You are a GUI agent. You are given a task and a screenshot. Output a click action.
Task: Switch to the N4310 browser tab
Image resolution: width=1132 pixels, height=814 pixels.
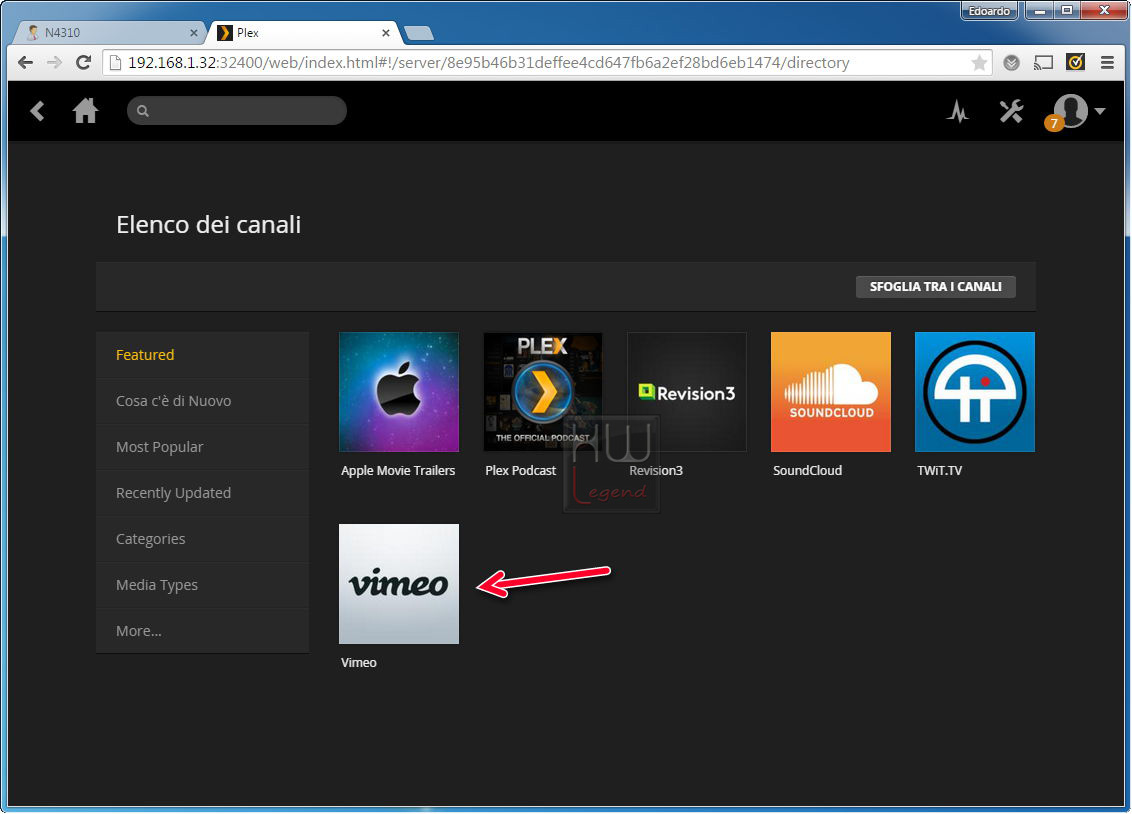[108, 32]
